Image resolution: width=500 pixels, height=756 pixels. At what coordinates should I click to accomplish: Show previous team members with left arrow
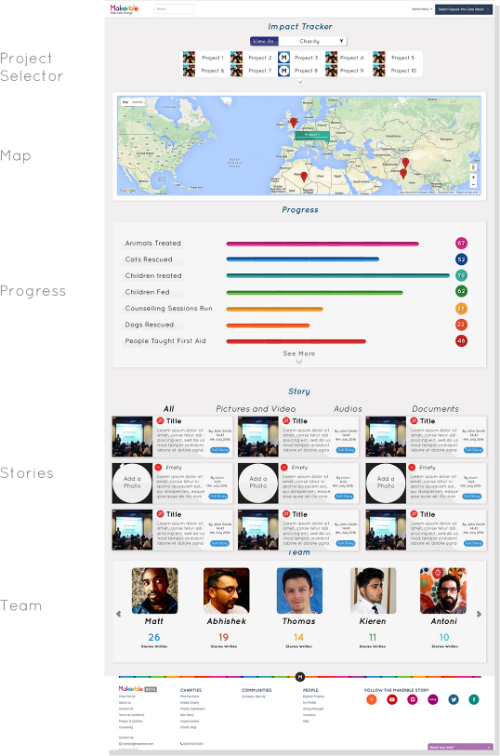119,614
